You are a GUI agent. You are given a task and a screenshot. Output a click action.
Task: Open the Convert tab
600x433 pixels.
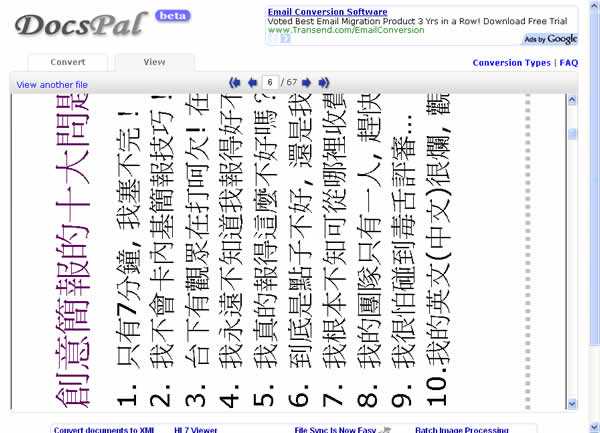coord(68,62)
